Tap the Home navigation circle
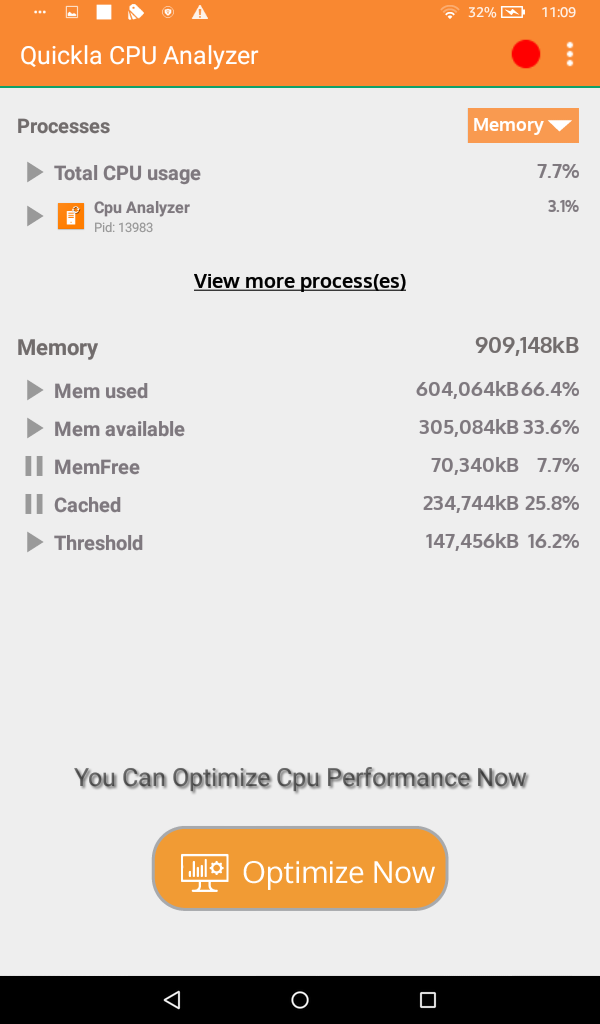The width and height of the screenshot is (600, 1024). pos(300,999)
